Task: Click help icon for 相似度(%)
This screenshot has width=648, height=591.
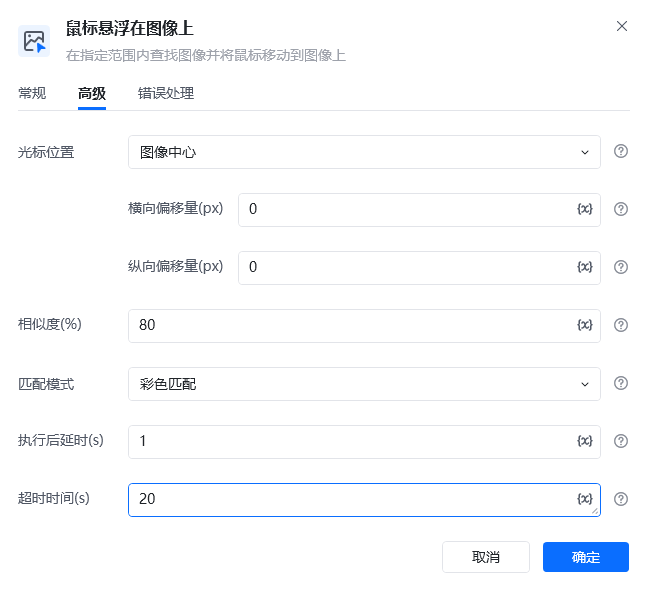Action: [x=620, y=325]
